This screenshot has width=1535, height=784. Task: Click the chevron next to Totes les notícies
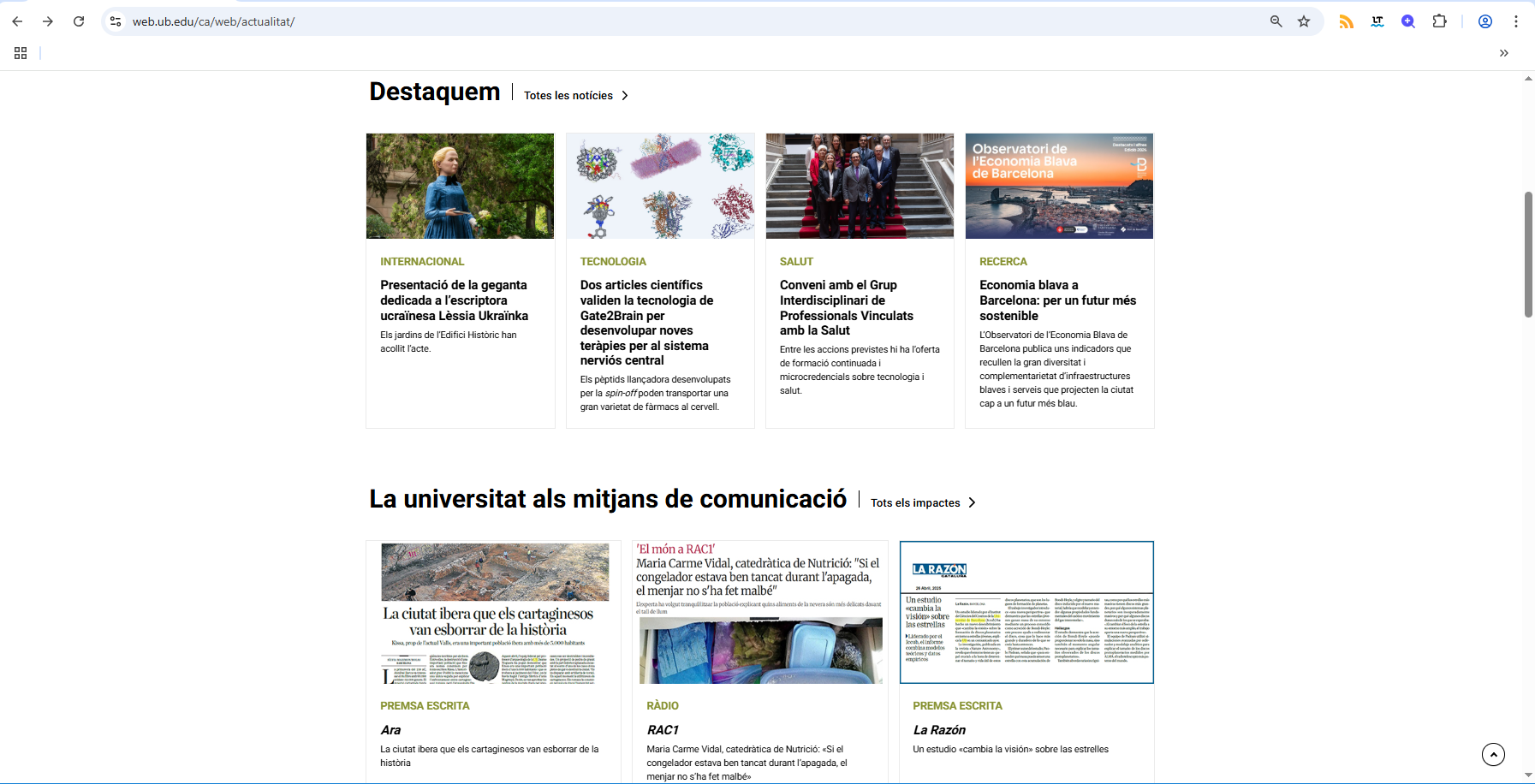click(x=625, y=96)
